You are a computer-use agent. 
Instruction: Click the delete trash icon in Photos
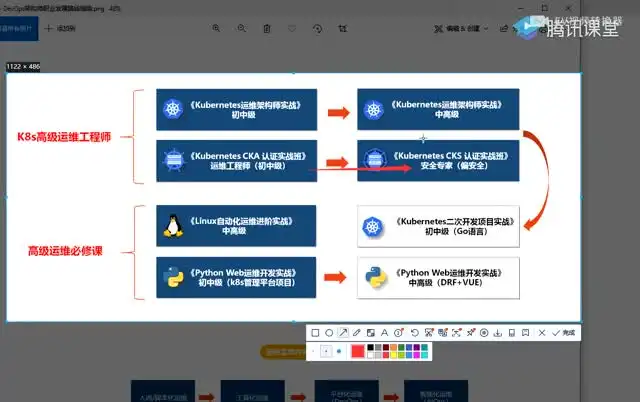[x=266, y=30]
